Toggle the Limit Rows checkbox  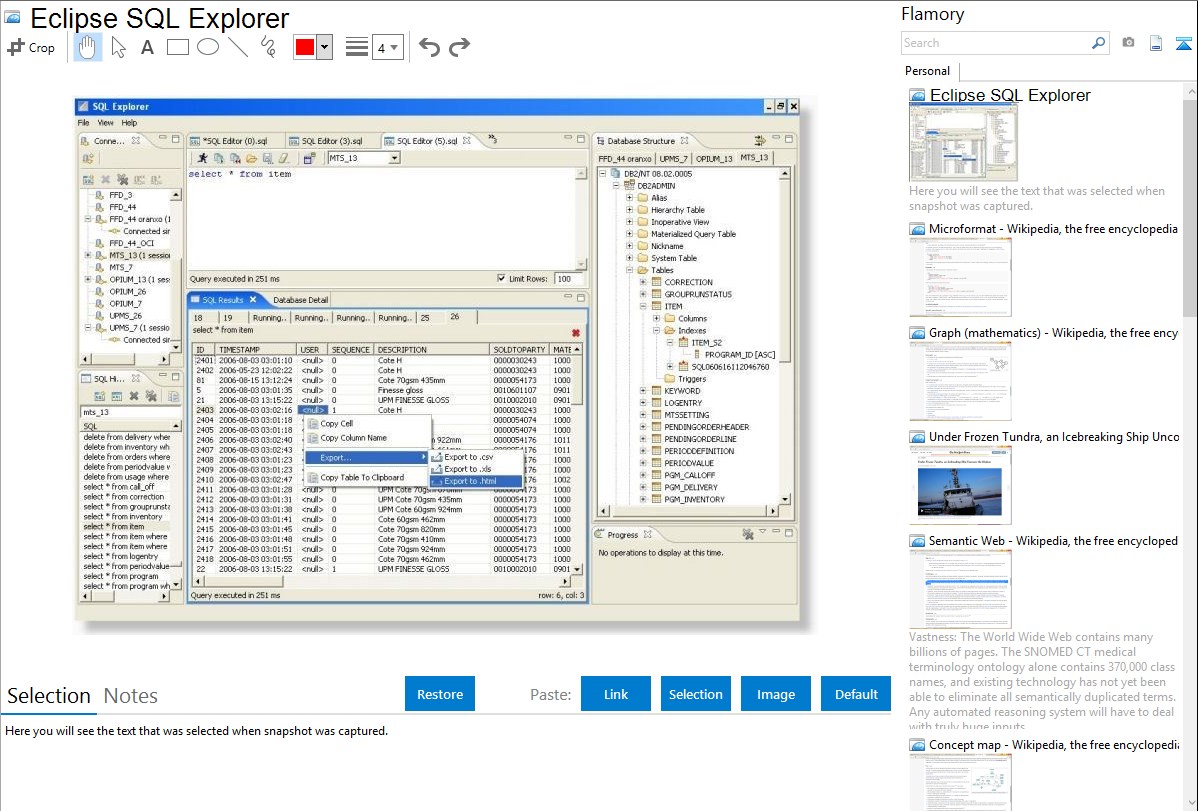click(x=501, y=278)
